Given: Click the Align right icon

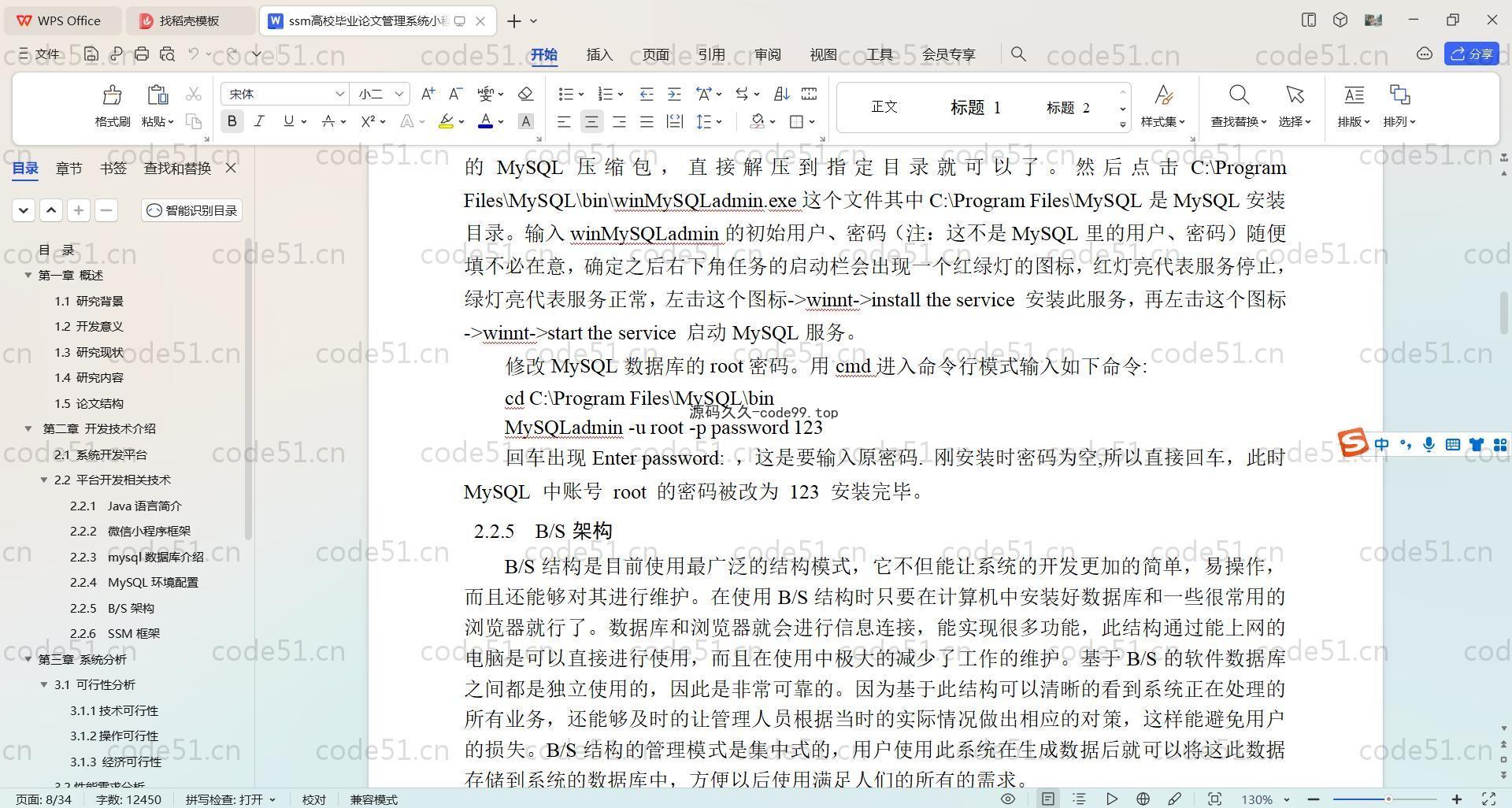Looking at the screenshot, I should point(619,121).
